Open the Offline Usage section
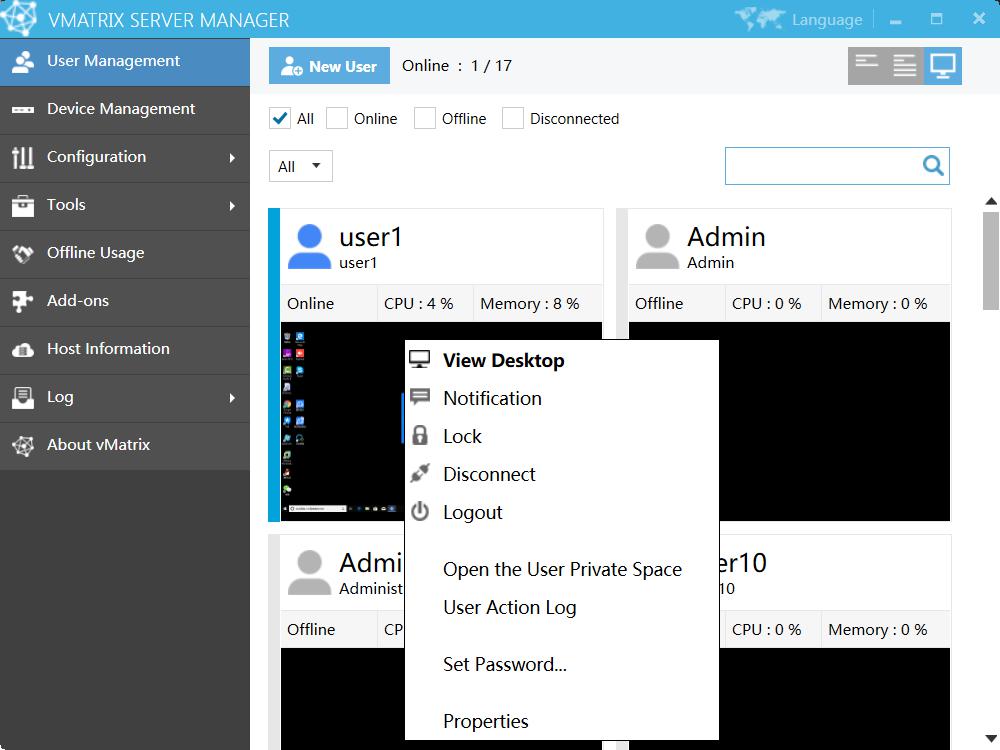Viewport: 1000px width, 750px height. [x=125, y=254]
